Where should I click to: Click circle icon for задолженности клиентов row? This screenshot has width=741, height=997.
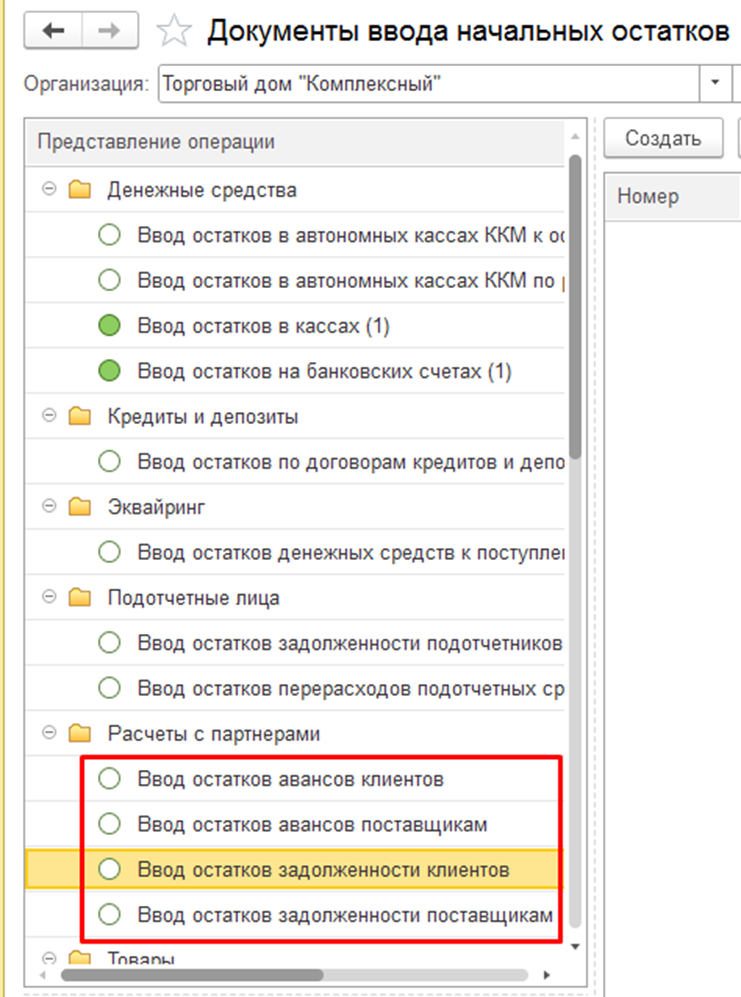109,869
